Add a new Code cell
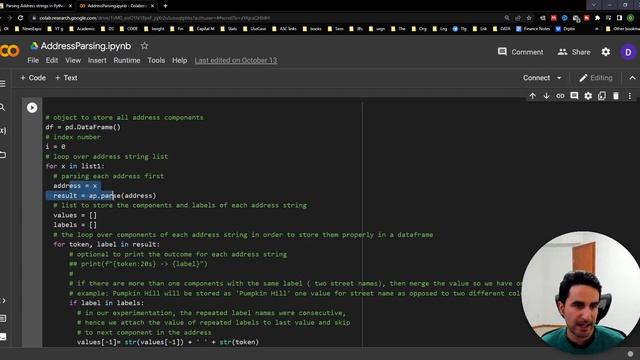The image size is (640, 360). click(33, 78)
